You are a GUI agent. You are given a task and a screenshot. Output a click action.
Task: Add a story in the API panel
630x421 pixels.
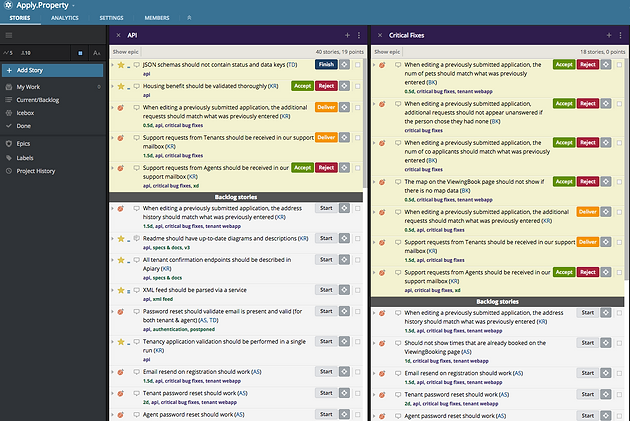point(347,35)
